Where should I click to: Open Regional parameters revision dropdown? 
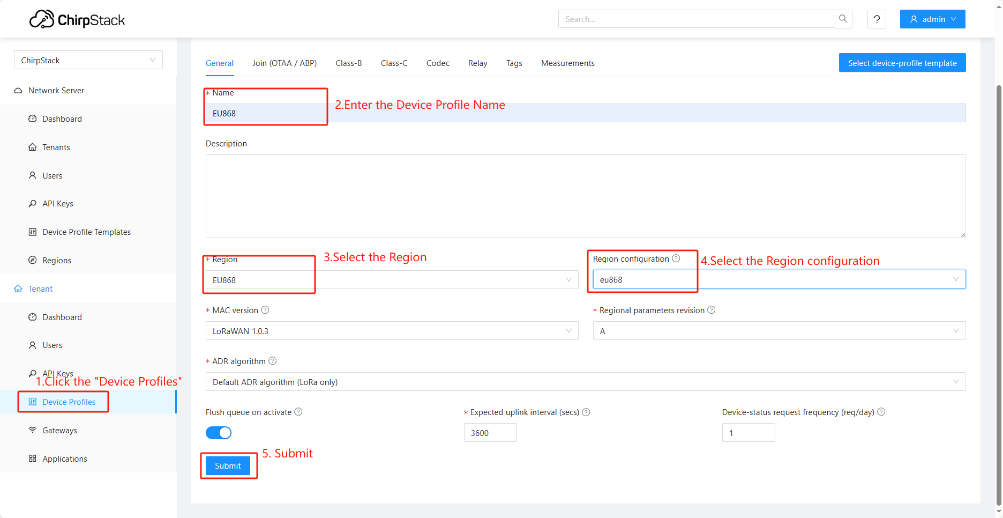click(779, 331)
